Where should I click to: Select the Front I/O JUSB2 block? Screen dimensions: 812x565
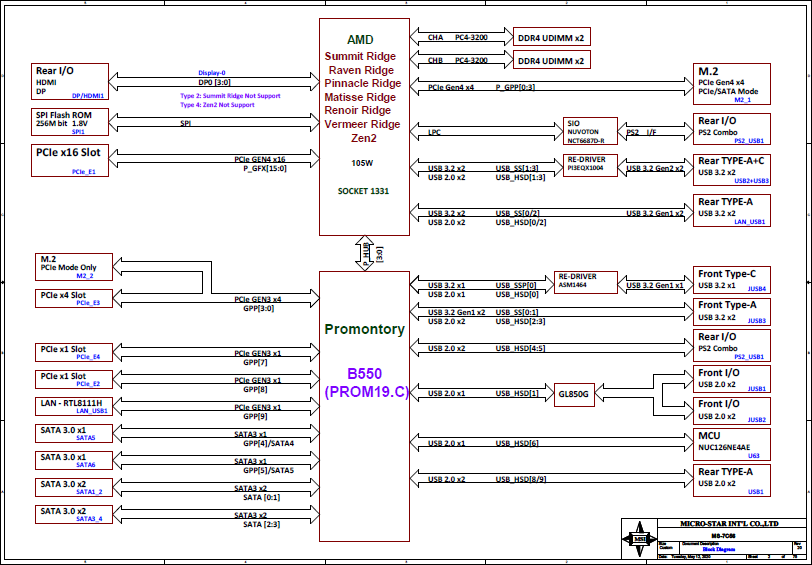(x=732, y=411)
